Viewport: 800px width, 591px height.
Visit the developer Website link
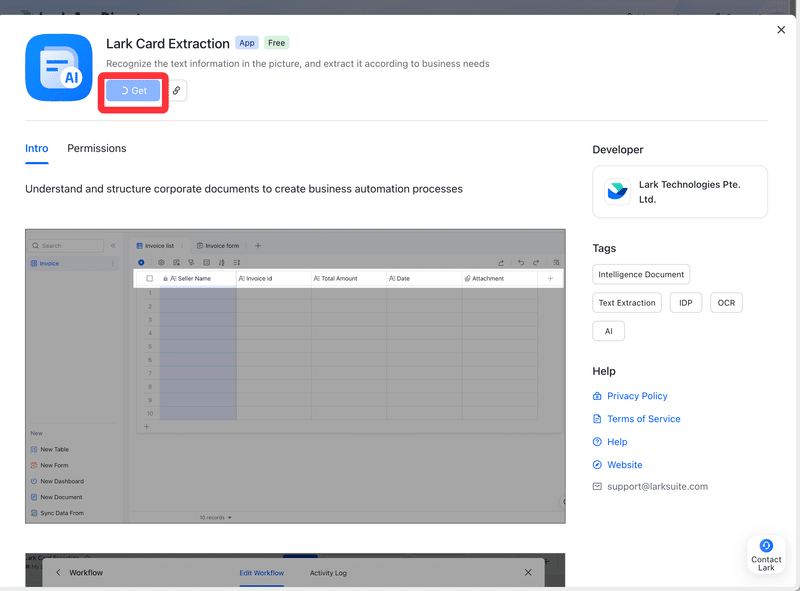pyautogui.click(x=624, y=465)
